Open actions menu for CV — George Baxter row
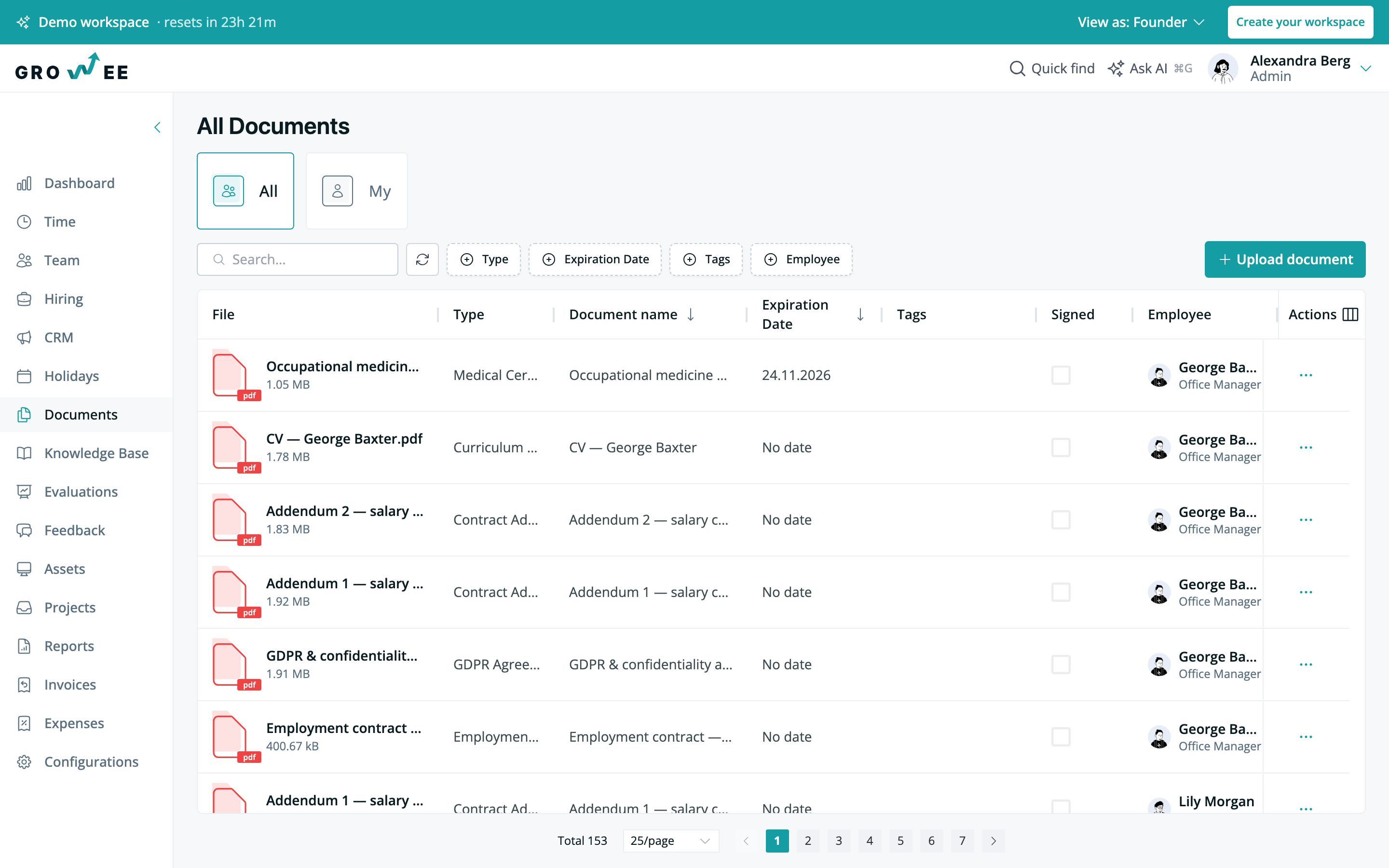The width and height of the screenshot is (1389, 868). pyautogui.click(x=1306, y=448)
